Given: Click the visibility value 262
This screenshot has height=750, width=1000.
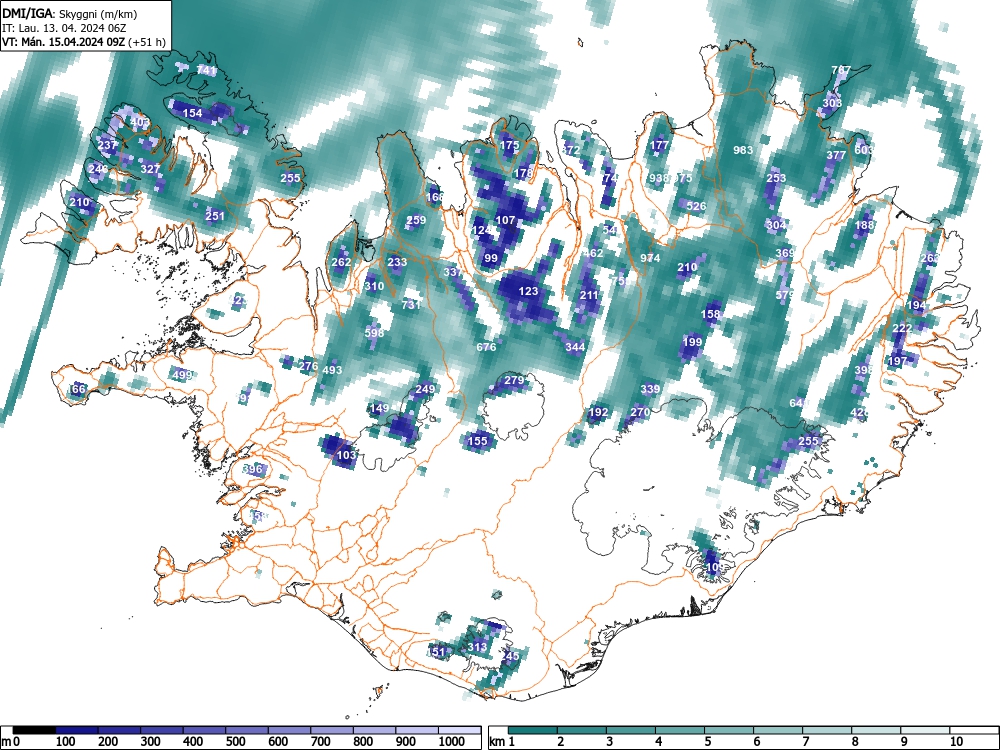Looking at the screenshot, I should coord(341,262).
